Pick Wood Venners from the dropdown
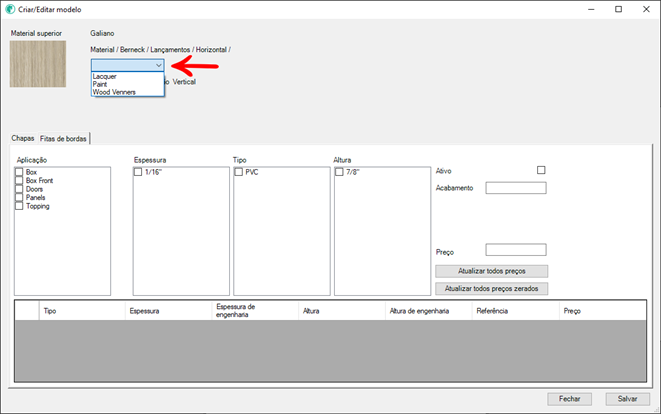661x414 pixels. point(114,92)
